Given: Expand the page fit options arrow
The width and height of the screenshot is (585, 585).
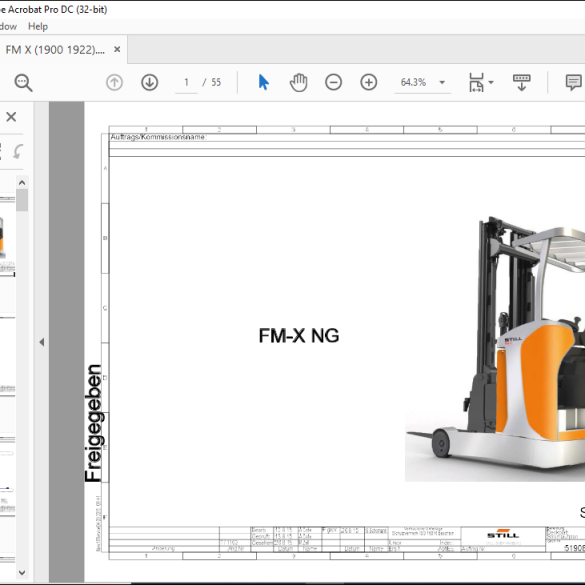Looking at the screenshot, I should [x=491, y=82].
